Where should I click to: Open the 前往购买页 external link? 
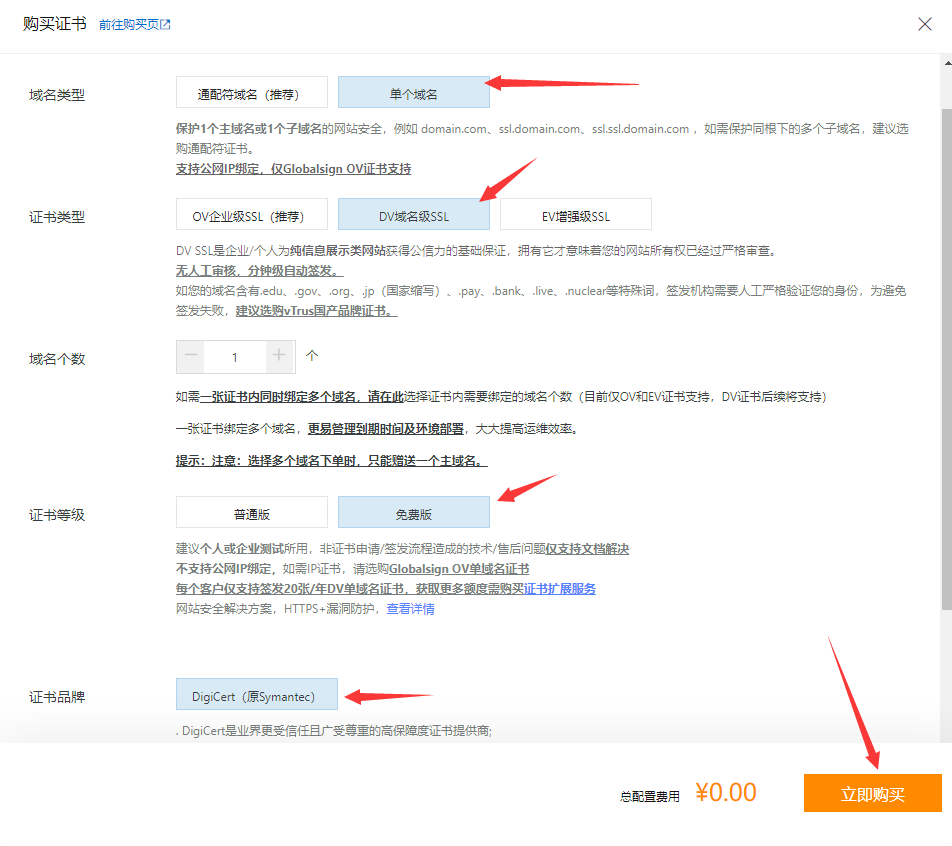[134, 25]
